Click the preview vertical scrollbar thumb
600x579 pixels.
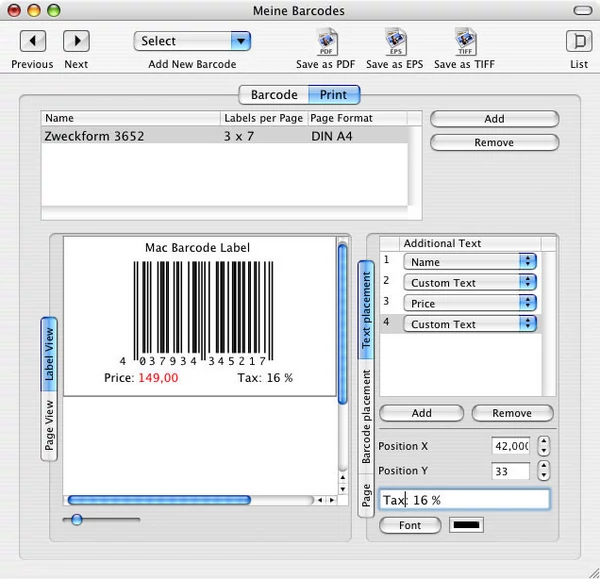coord(342,324)
